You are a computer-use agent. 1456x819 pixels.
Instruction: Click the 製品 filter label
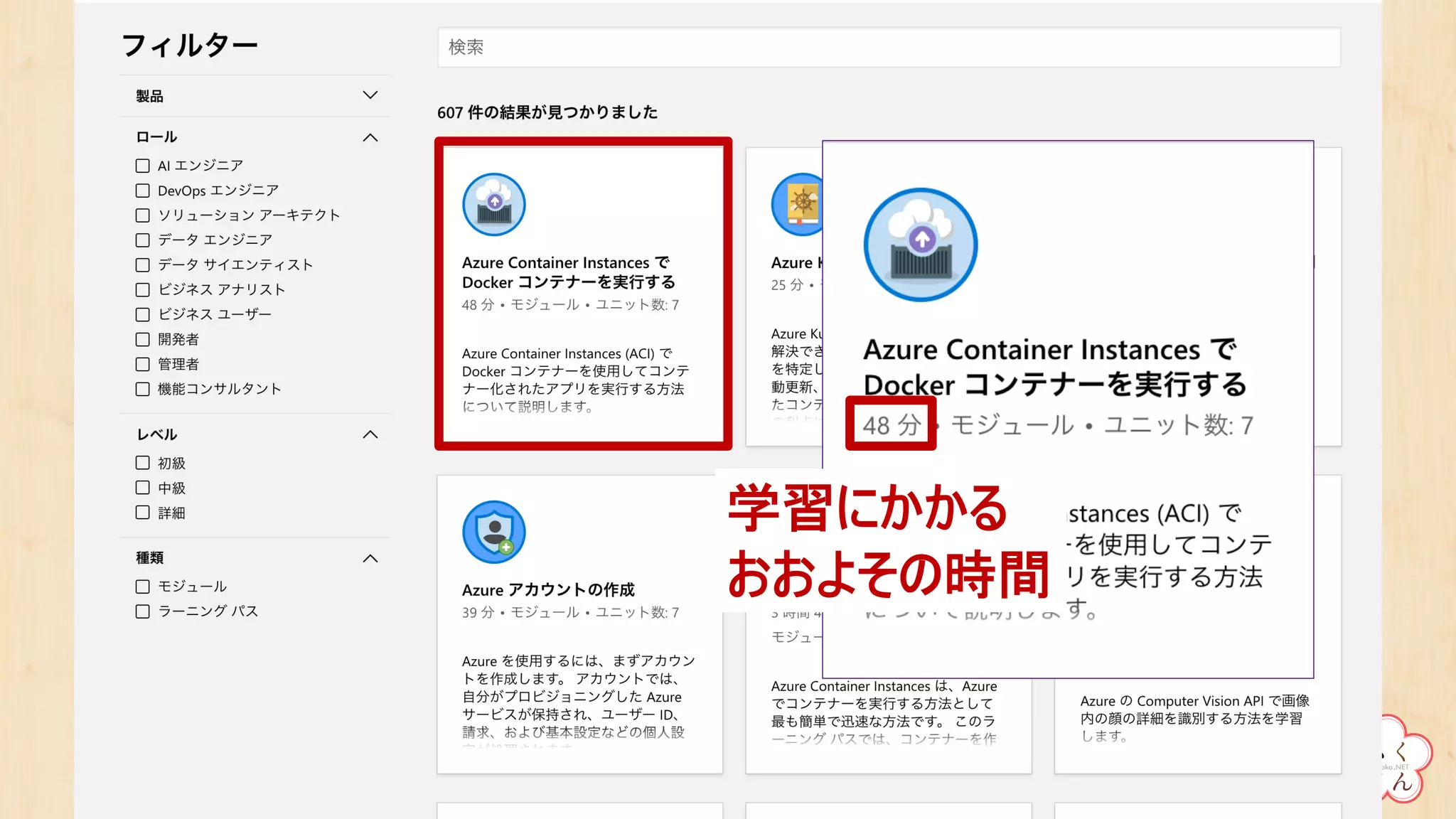point(150,96)
